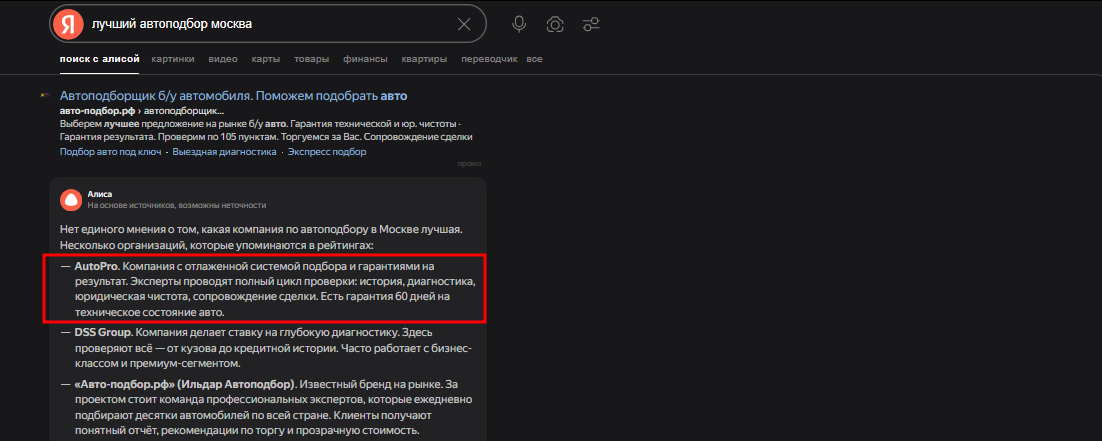Select the поиск с алисой tab
Image resolution: width=1102 pixels, height=441 pixels.
[x=99, y=59]
